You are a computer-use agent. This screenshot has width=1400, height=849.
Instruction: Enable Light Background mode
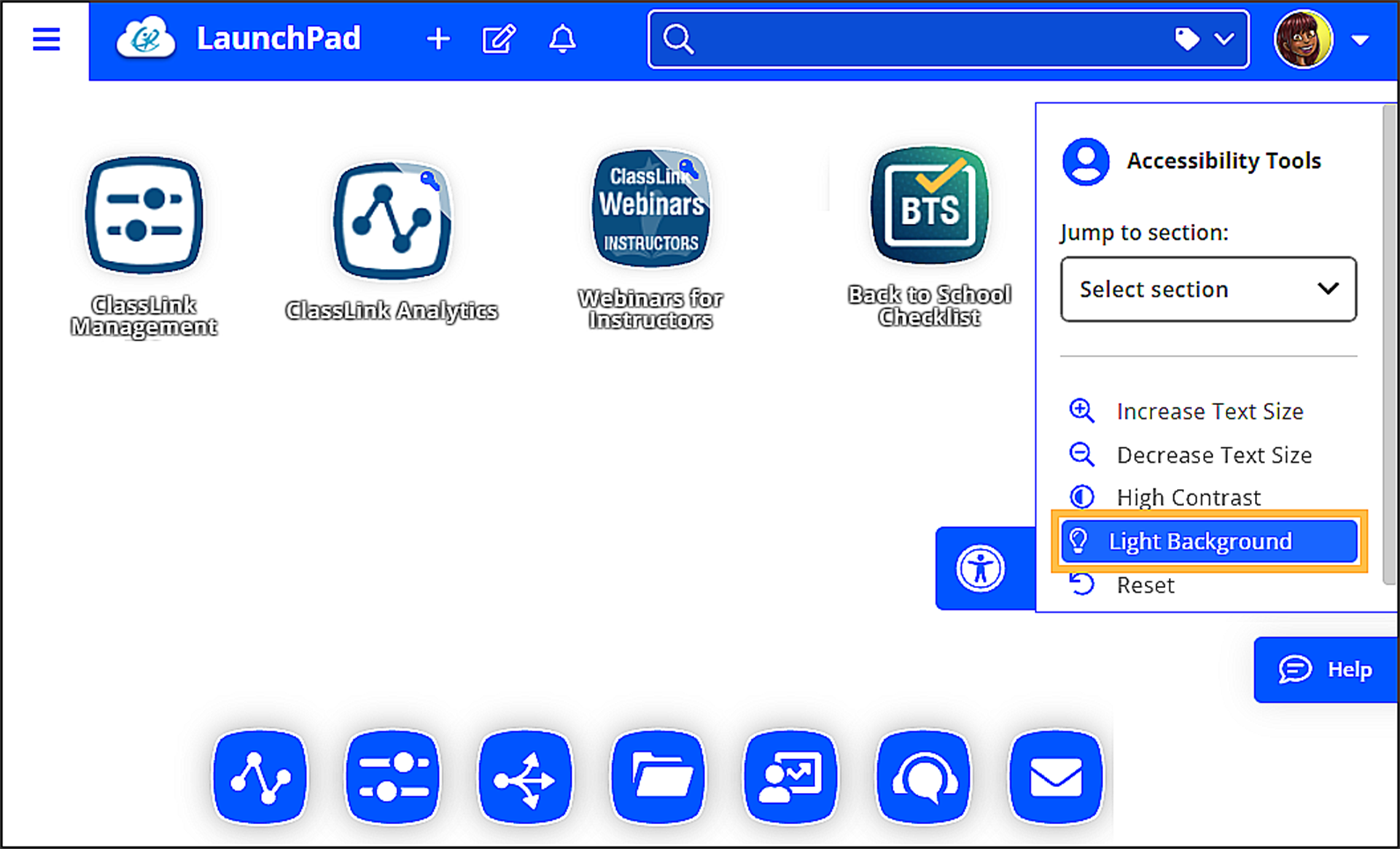1207,541
